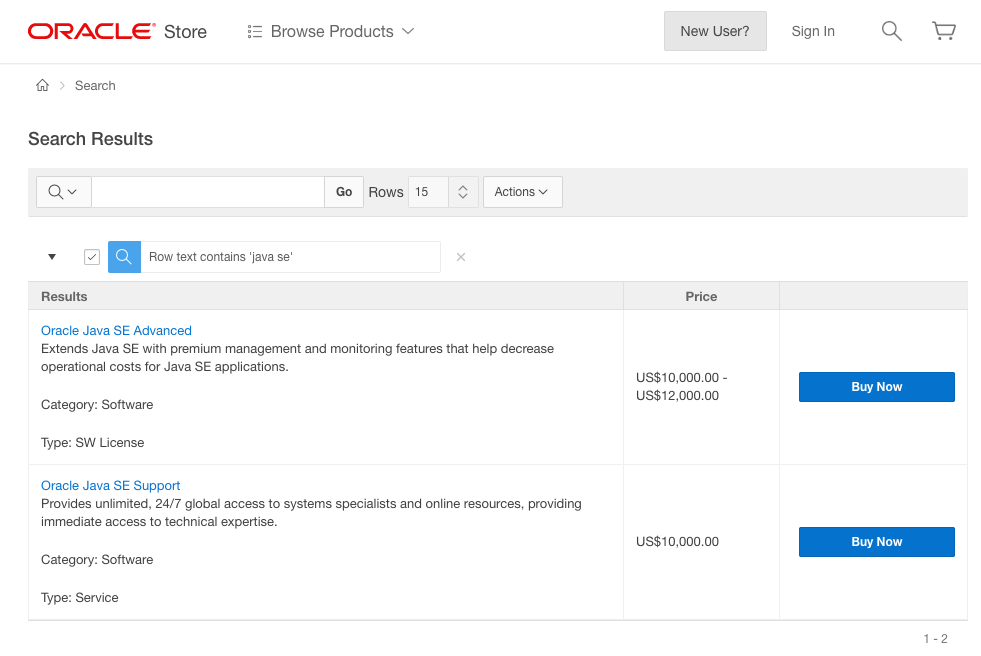The image size is (981, 656).
Task: Open Oracle Java SE Support product link
Action: pos(110,486)
